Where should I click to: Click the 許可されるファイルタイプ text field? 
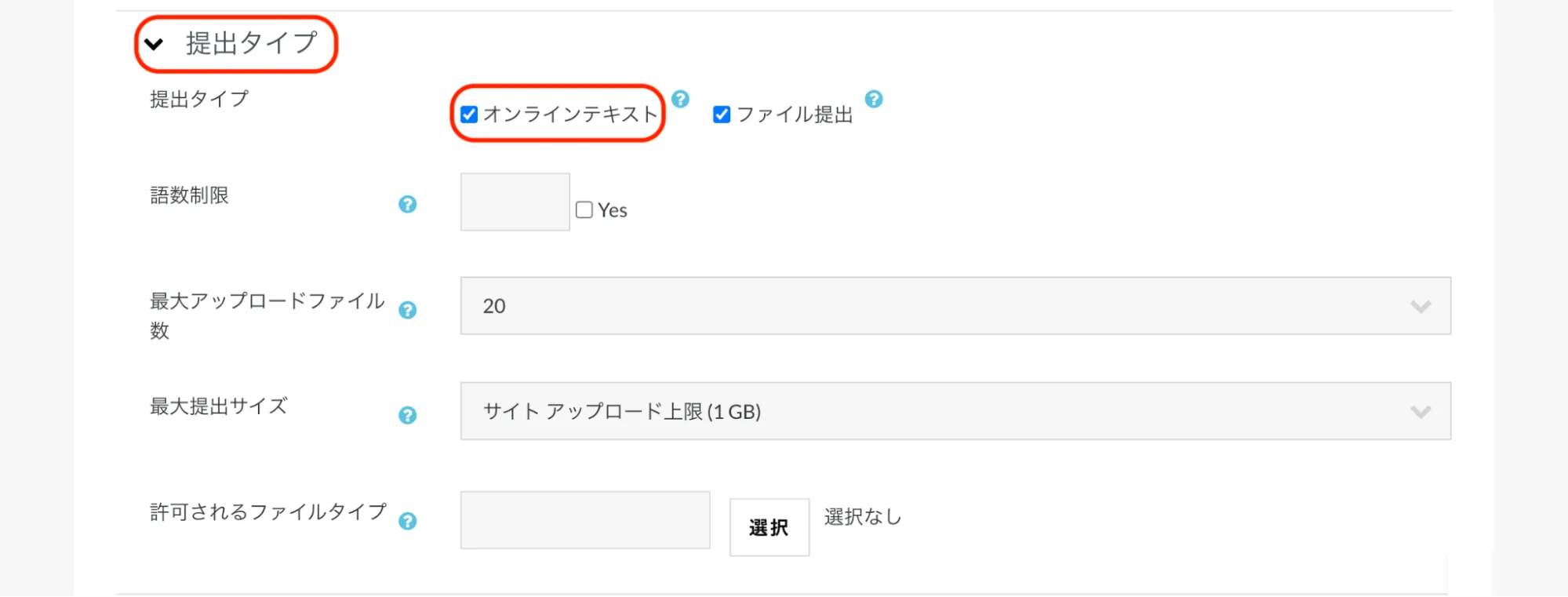[584, 520]
